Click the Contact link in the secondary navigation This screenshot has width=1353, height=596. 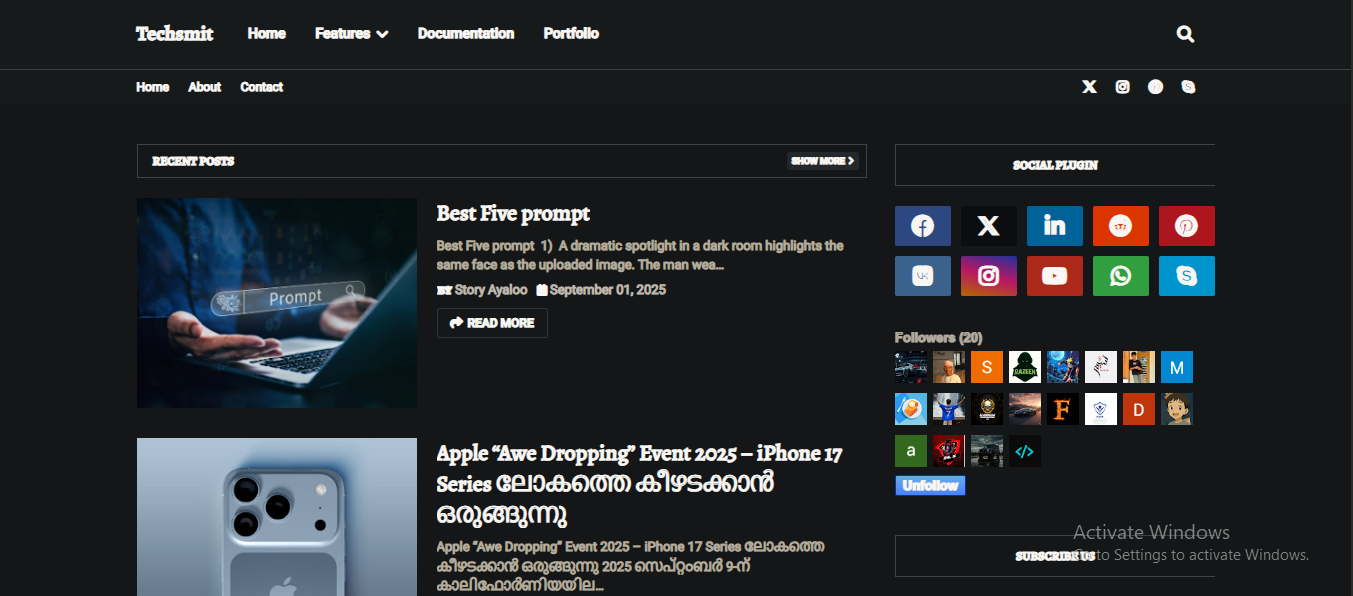pyautogui.click(x=261, y=87)
